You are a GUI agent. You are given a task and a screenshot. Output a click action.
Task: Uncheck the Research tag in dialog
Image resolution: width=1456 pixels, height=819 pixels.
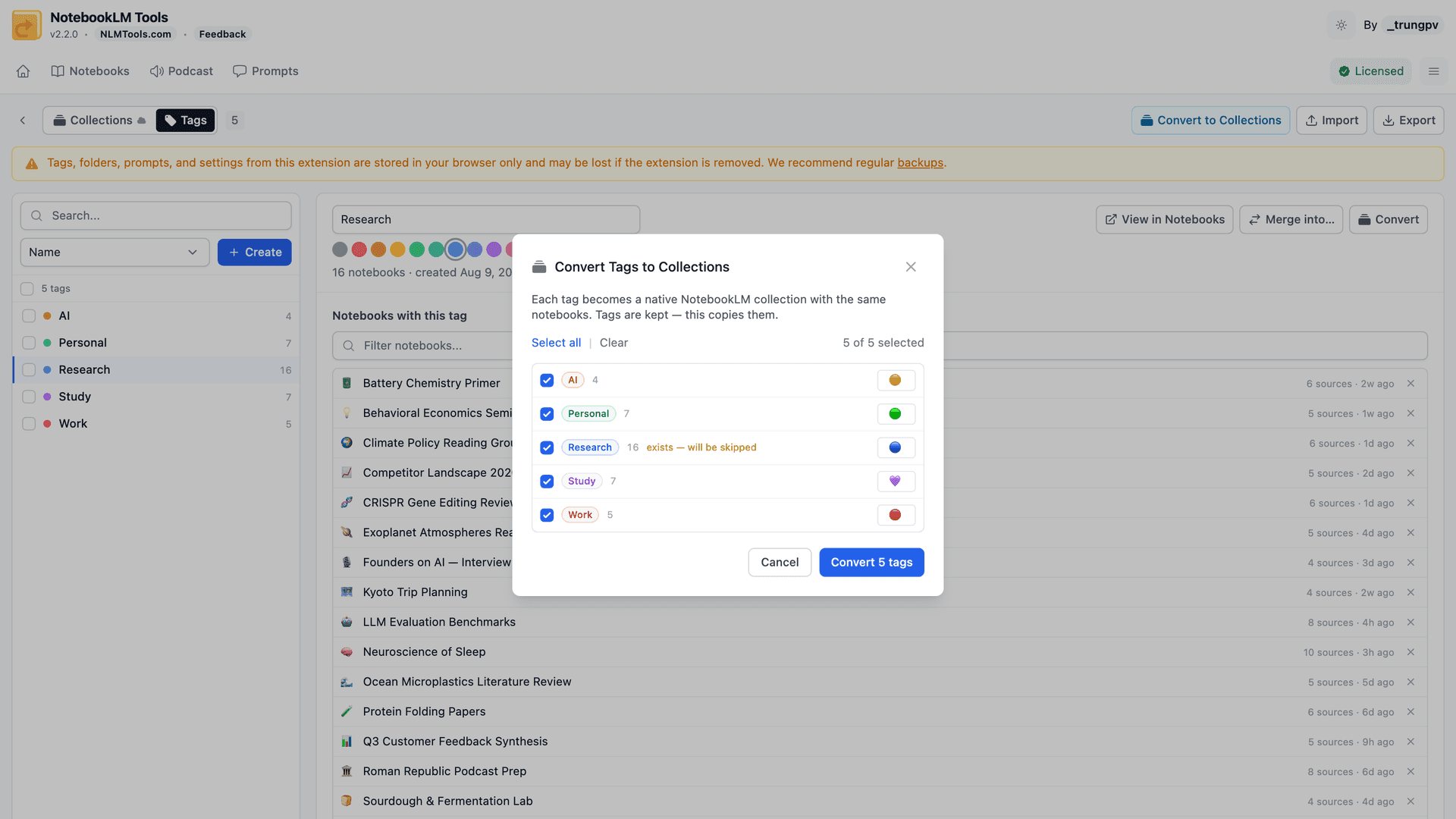(547, 447)
